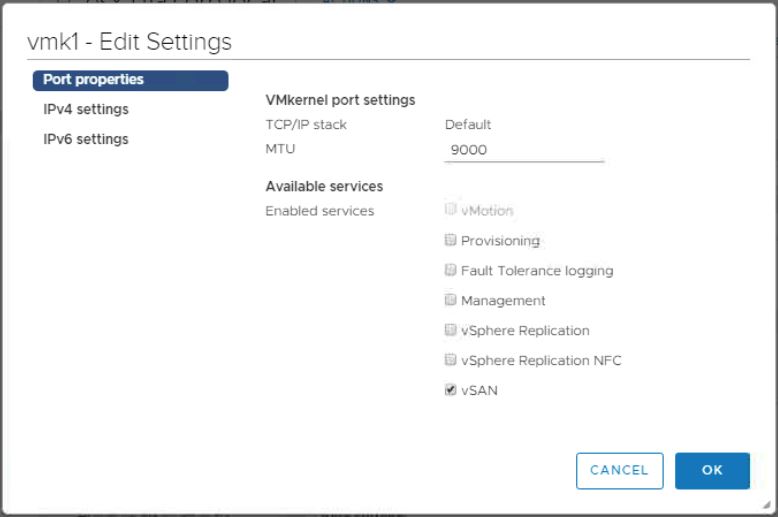Tick the Provisioning checkbox
Image resolution: width=778 pixels, height=517 pixels.
451,241
